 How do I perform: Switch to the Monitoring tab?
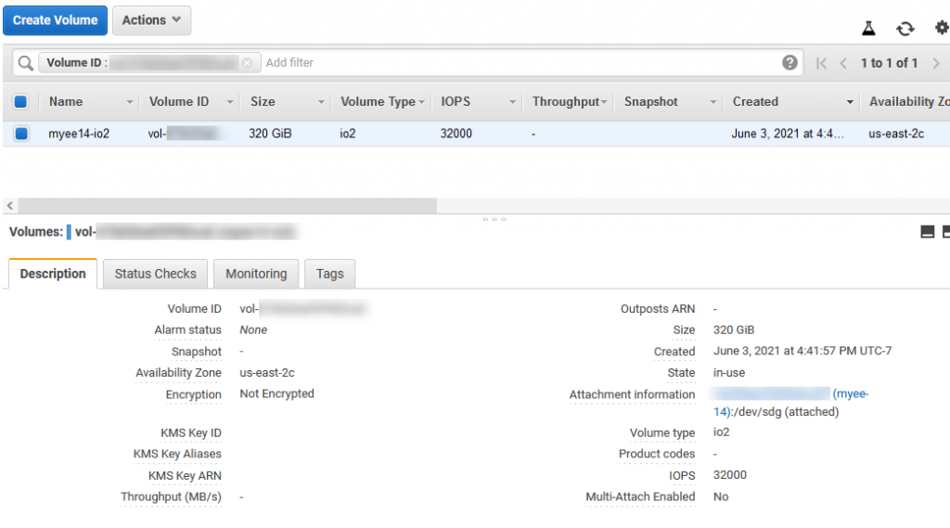(256, 274)
